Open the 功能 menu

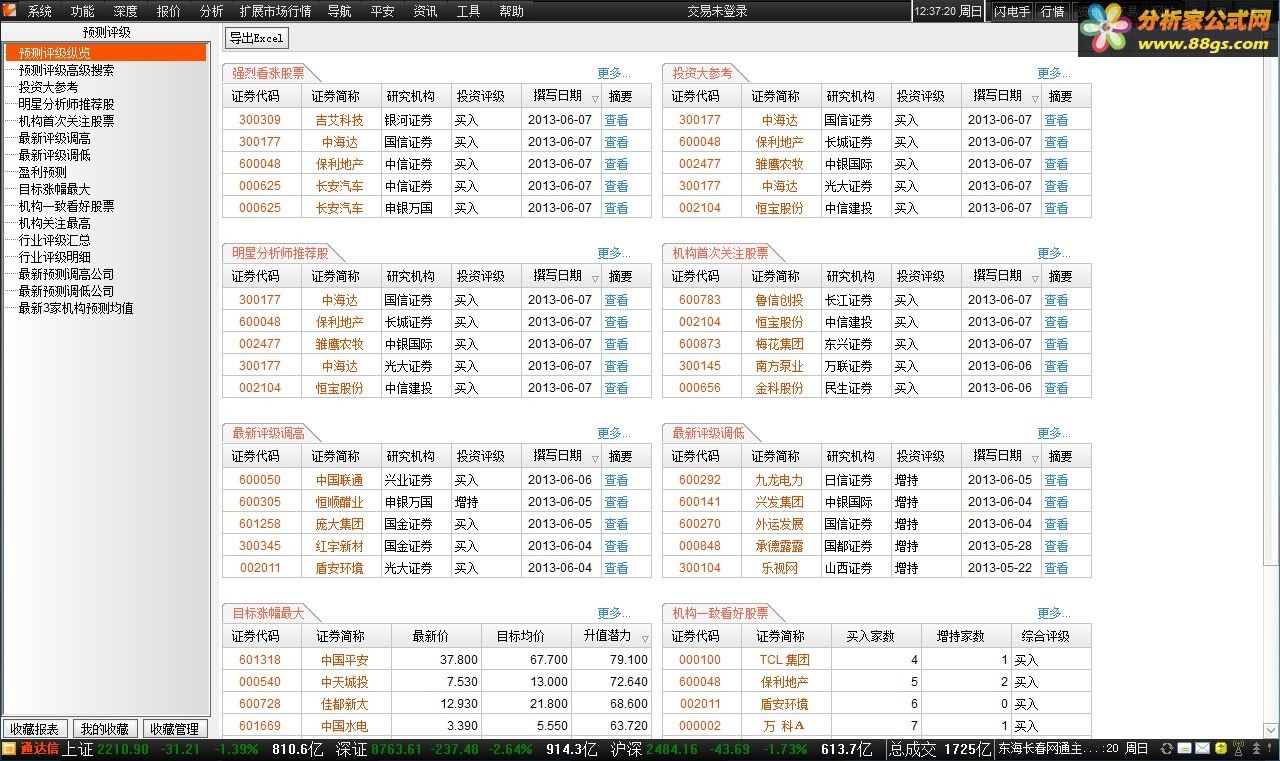click(x=83, y=12)
